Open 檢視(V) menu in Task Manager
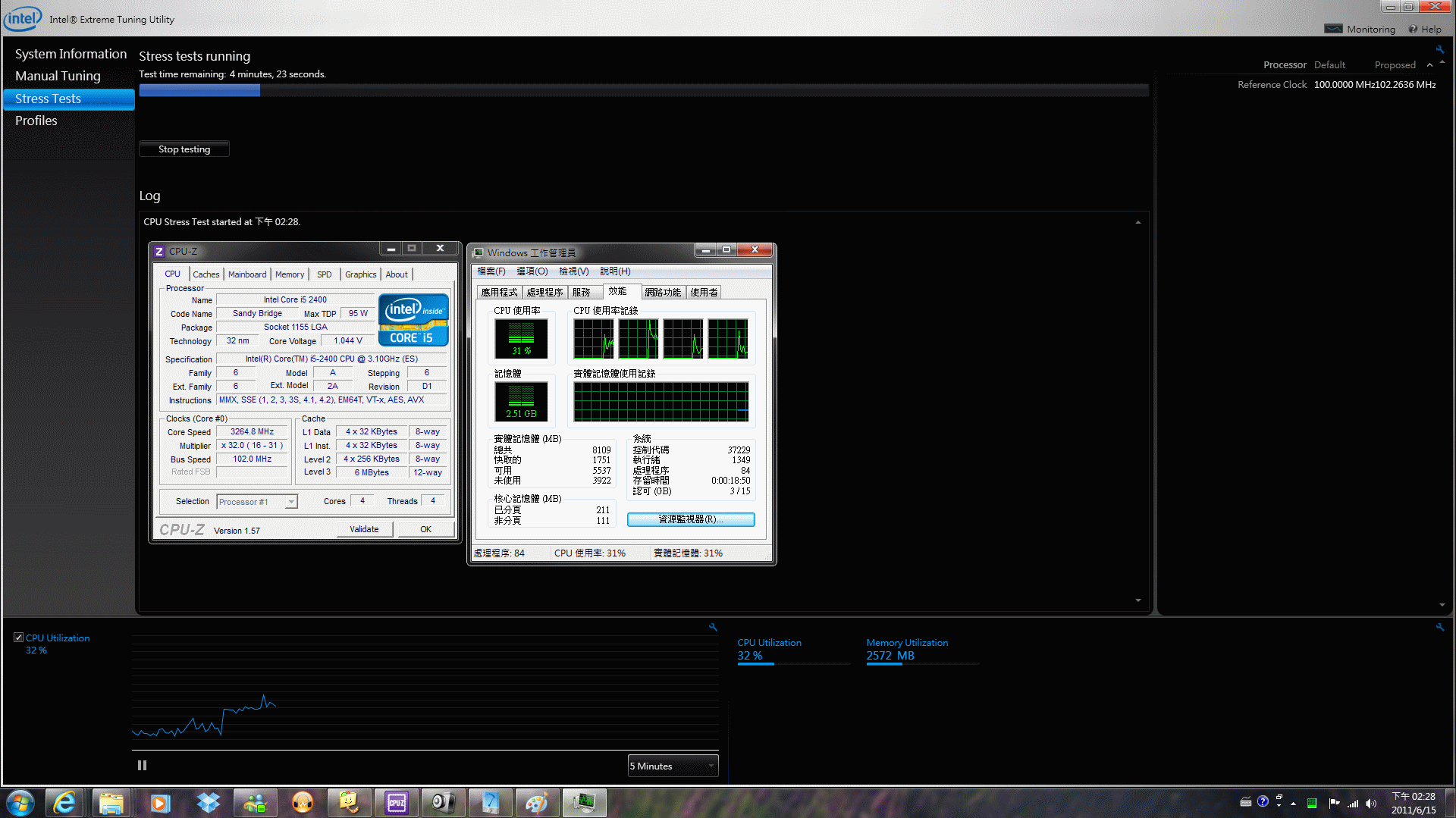This screenshot has height=818, width=1456. [x=574, y=271]
